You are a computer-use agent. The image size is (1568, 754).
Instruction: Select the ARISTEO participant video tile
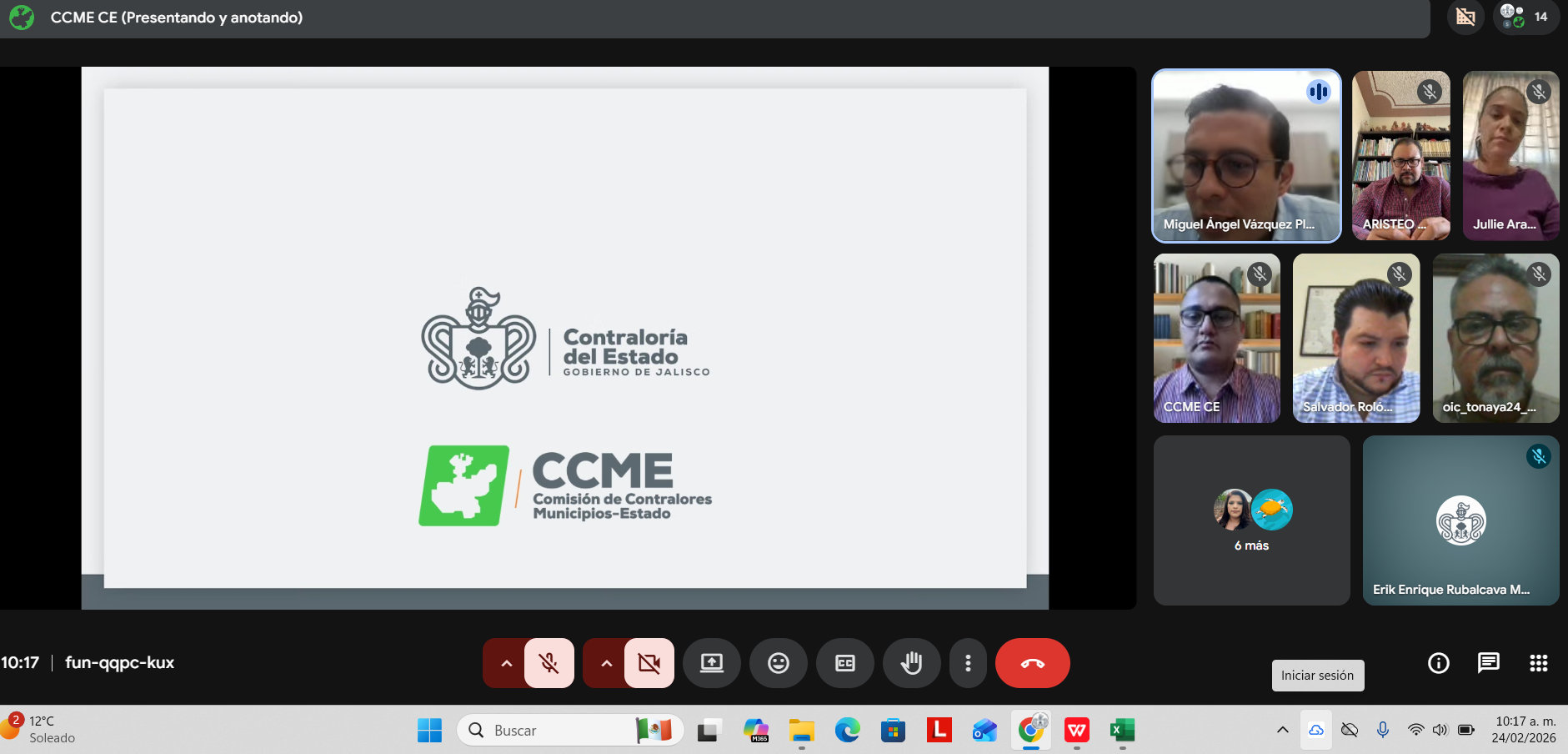click(x=1401, y=156)
